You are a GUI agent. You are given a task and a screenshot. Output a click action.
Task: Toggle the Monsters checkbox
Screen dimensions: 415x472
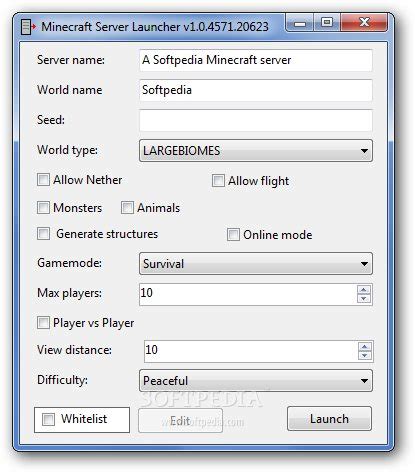point(43,208)
